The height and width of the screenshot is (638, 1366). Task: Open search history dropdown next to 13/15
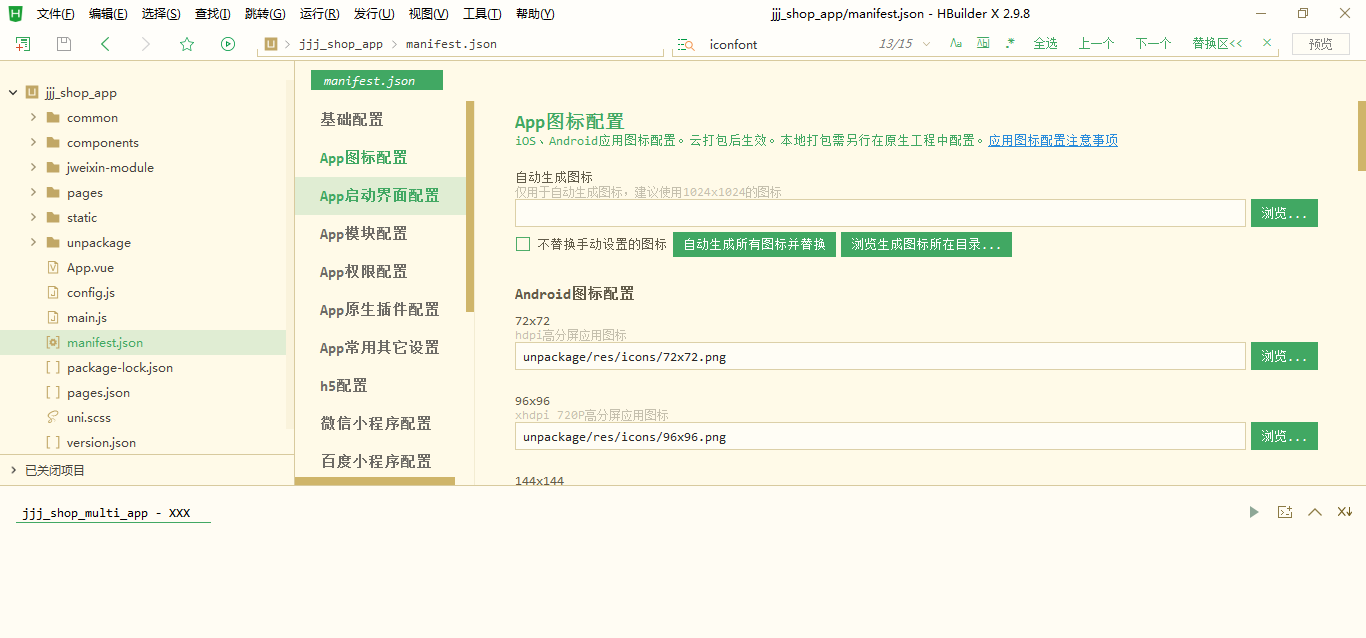(926, 44)
